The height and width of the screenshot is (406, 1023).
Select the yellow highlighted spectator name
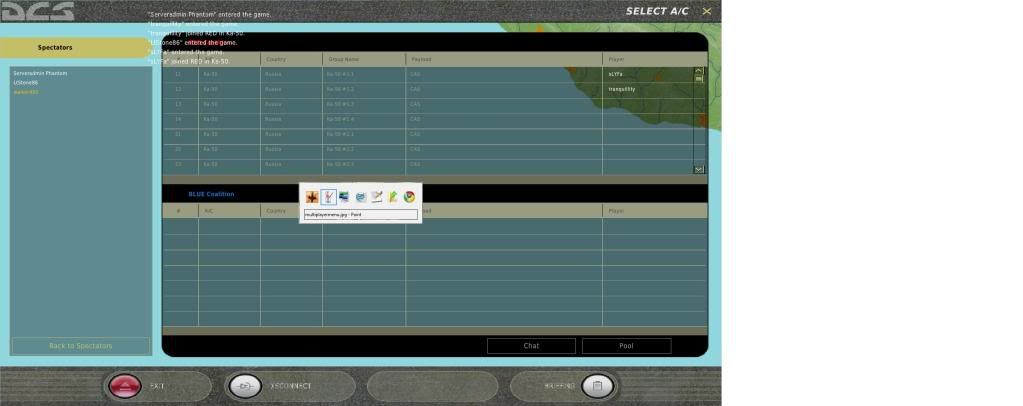(x=25, y=92)
